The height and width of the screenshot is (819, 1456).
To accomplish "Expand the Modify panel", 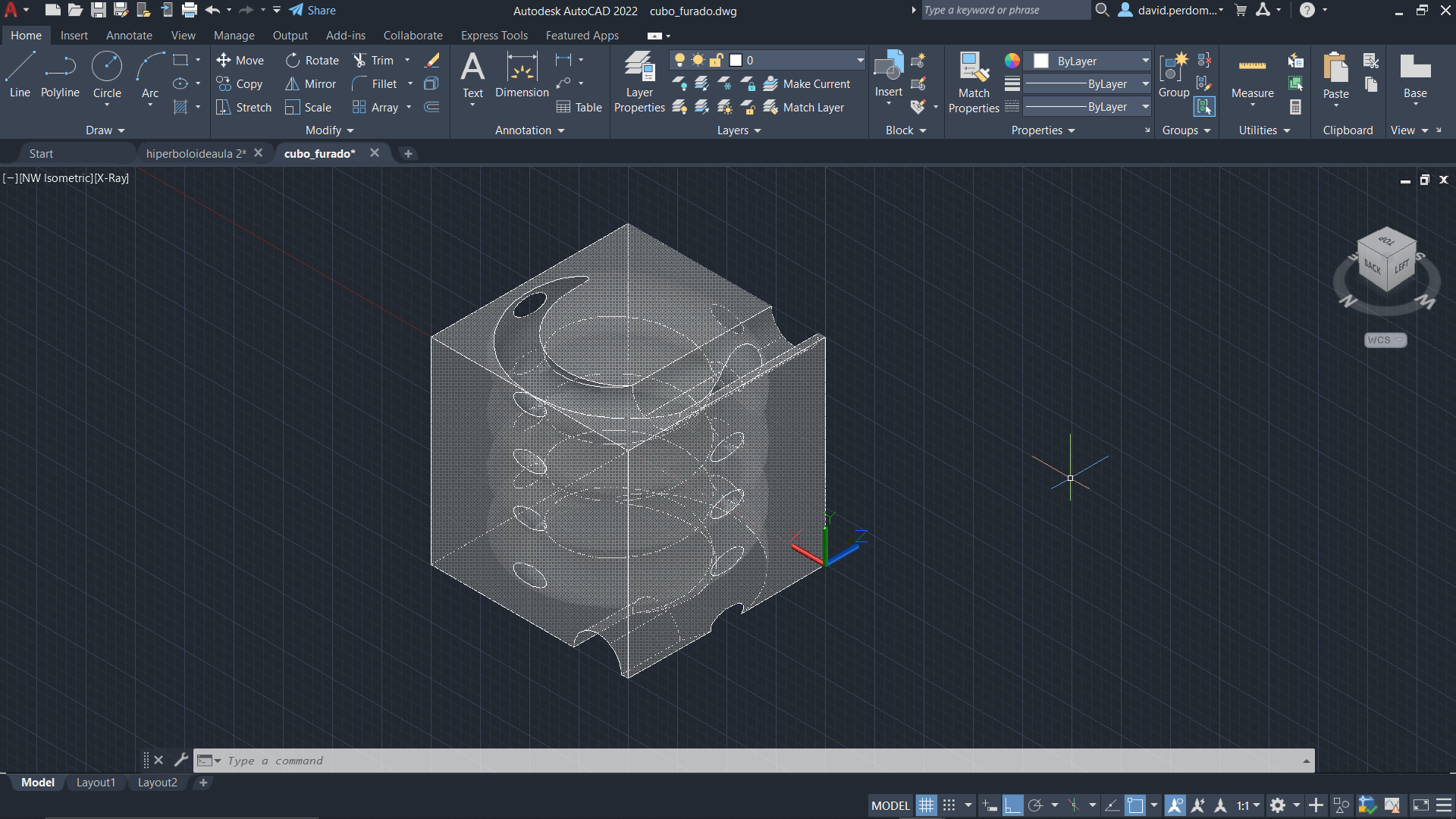I will 329,130.
